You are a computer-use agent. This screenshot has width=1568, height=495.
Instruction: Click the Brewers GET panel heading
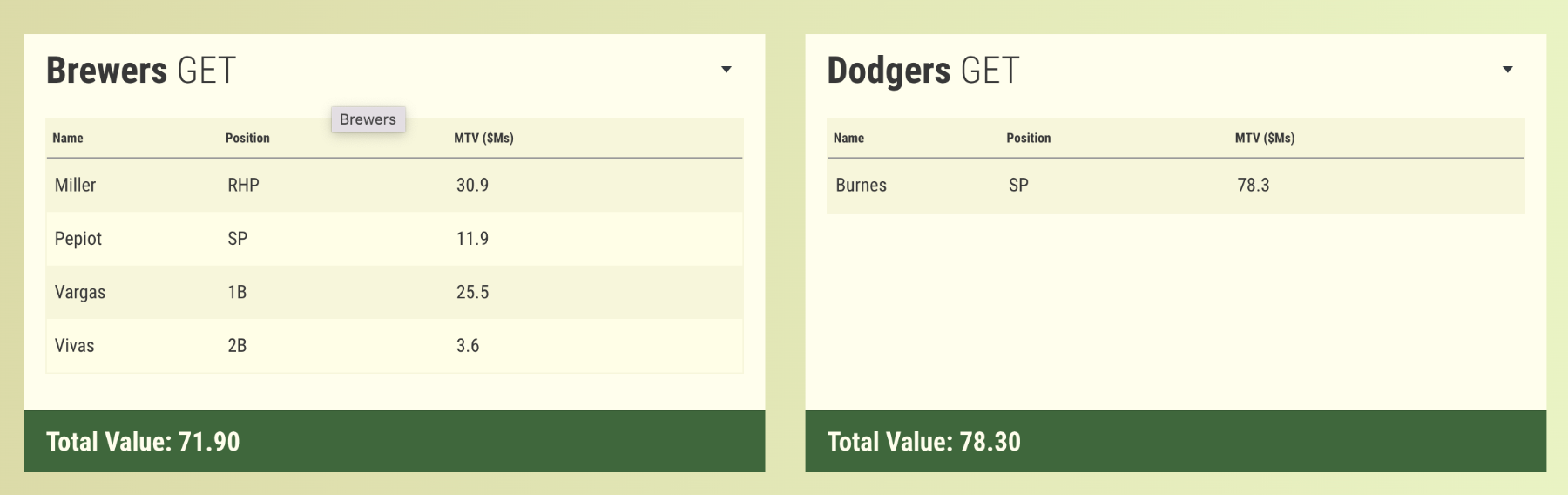pyautogui.click(x=141, y=71)
